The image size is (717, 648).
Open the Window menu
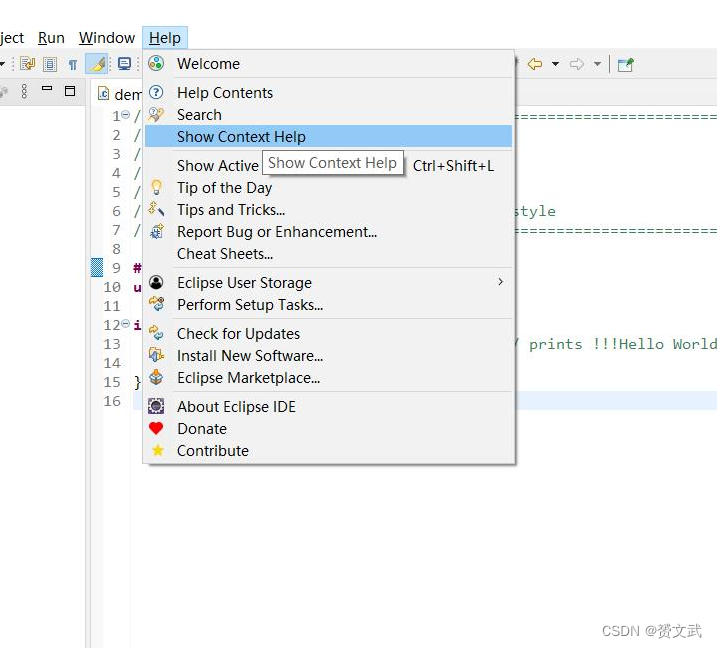pos(107,37)
